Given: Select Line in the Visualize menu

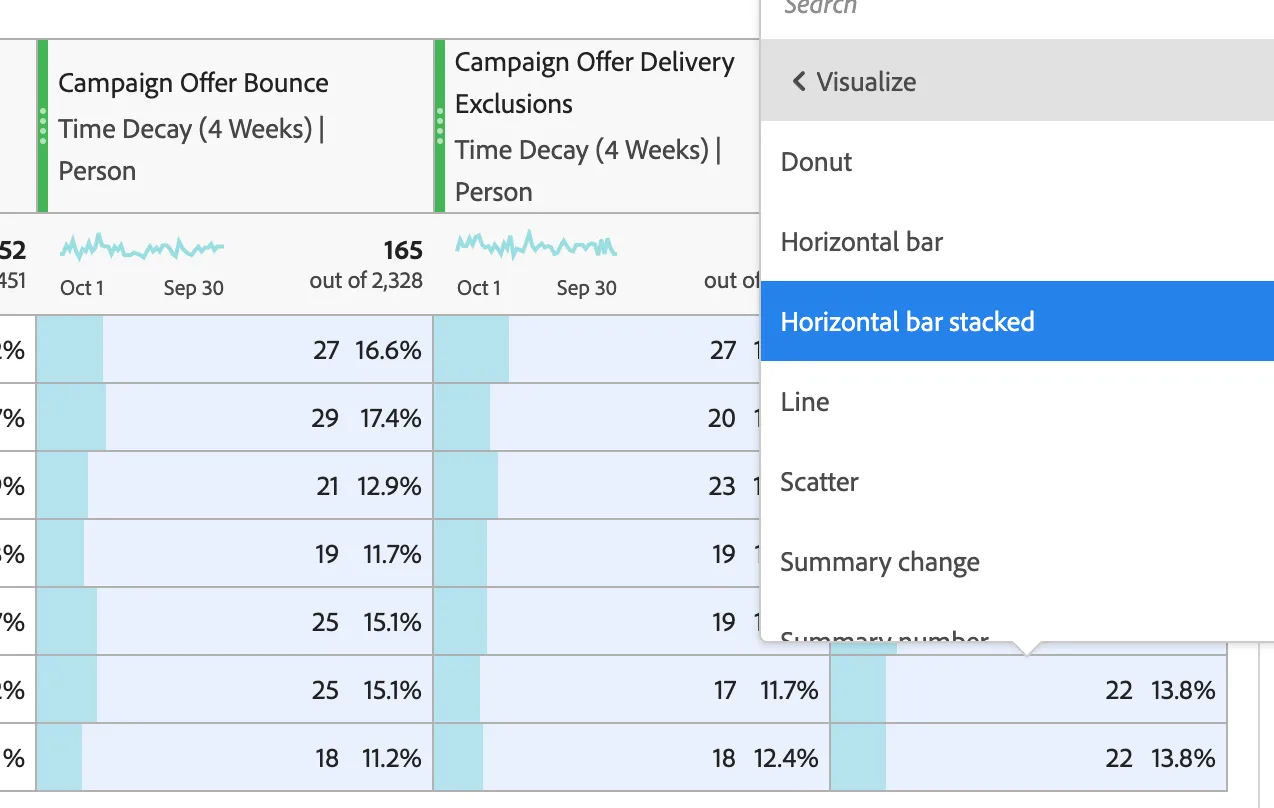Looking at the screenshot, I should [1017, 401].
